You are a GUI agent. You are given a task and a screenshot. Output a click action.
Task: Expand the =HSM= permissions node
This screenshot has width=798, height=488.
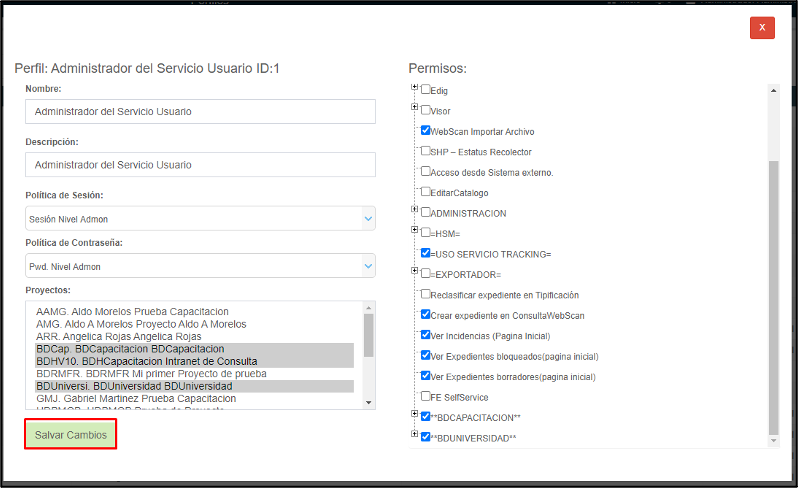pos(414,232)
